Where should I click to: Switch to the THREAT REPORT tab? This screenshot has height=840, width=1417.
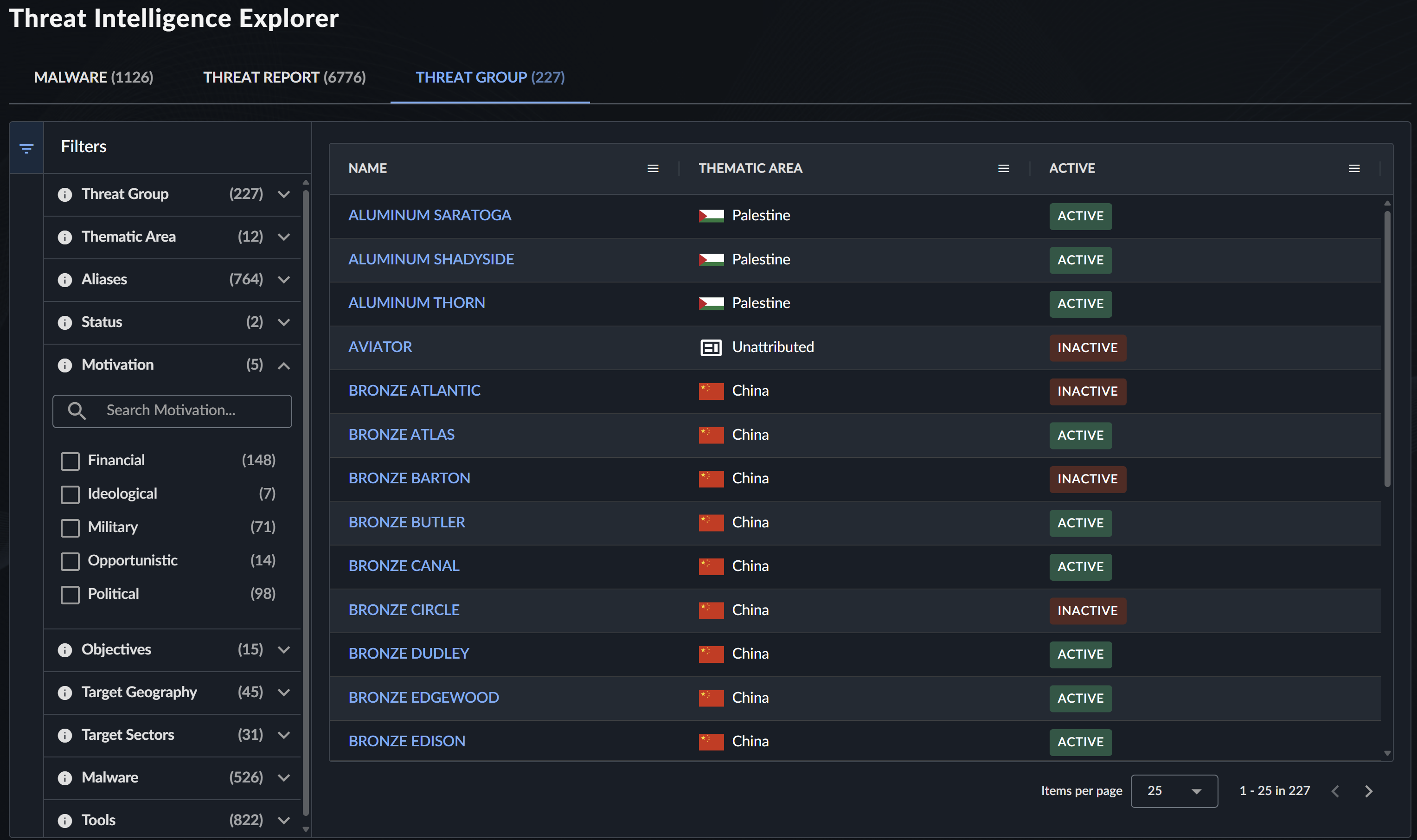(x=284, y=77)
